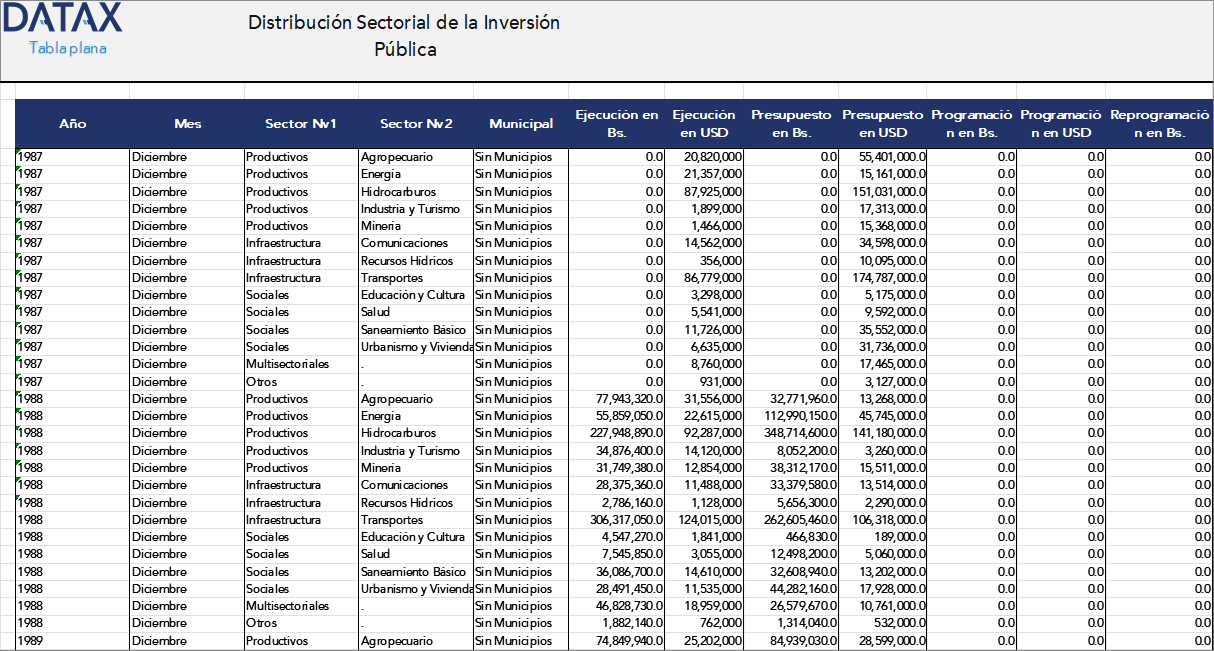Click the Mes column header
The image size is (1214, 651).
point(187,124)
